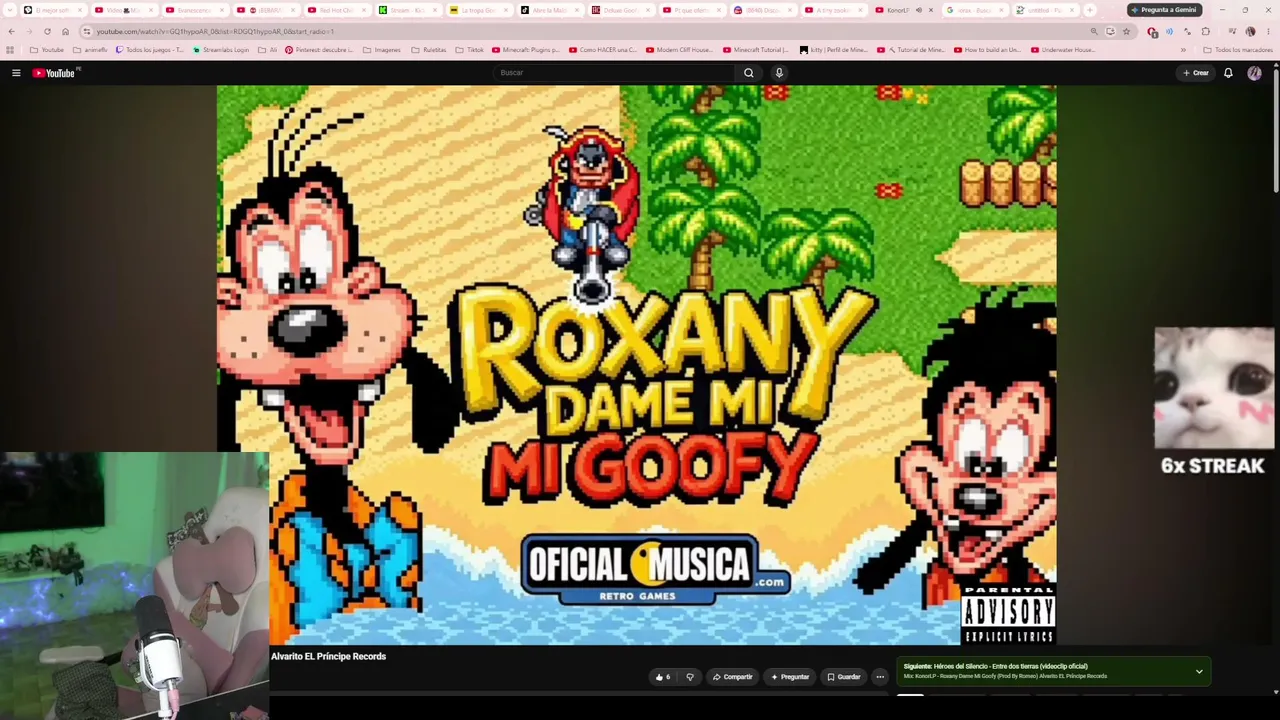Save the video with Guardar
The height and width of the screenshot is (720, 1280).
[843, 677]
